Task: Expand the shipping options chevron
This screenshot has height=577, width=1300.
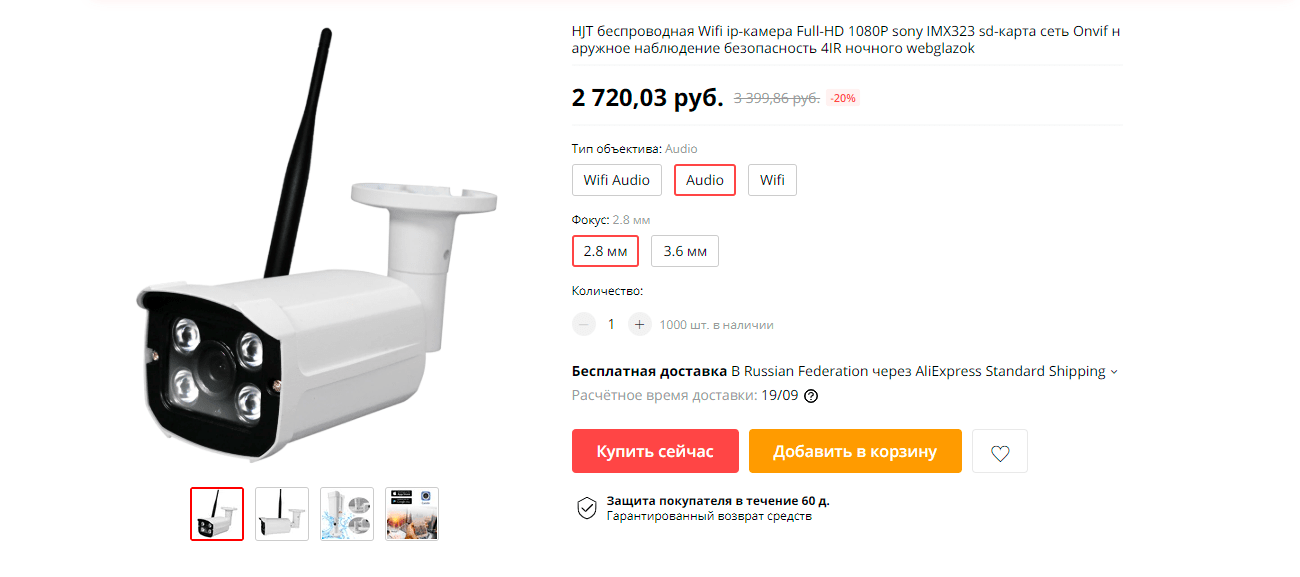Action: click(1115, 371)
